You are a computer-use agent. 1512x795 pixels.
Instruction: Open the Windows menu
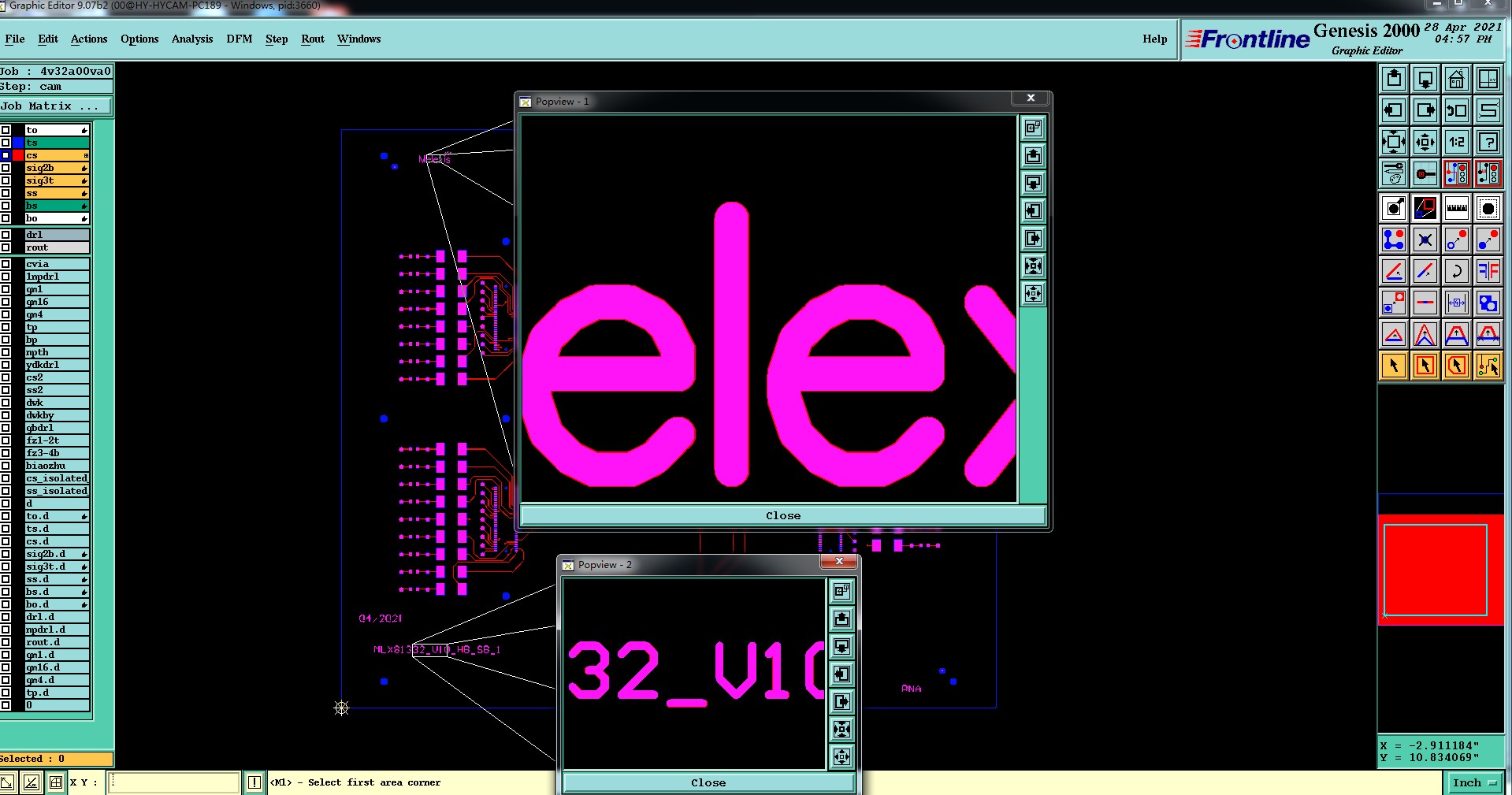(x=358, y=39)
